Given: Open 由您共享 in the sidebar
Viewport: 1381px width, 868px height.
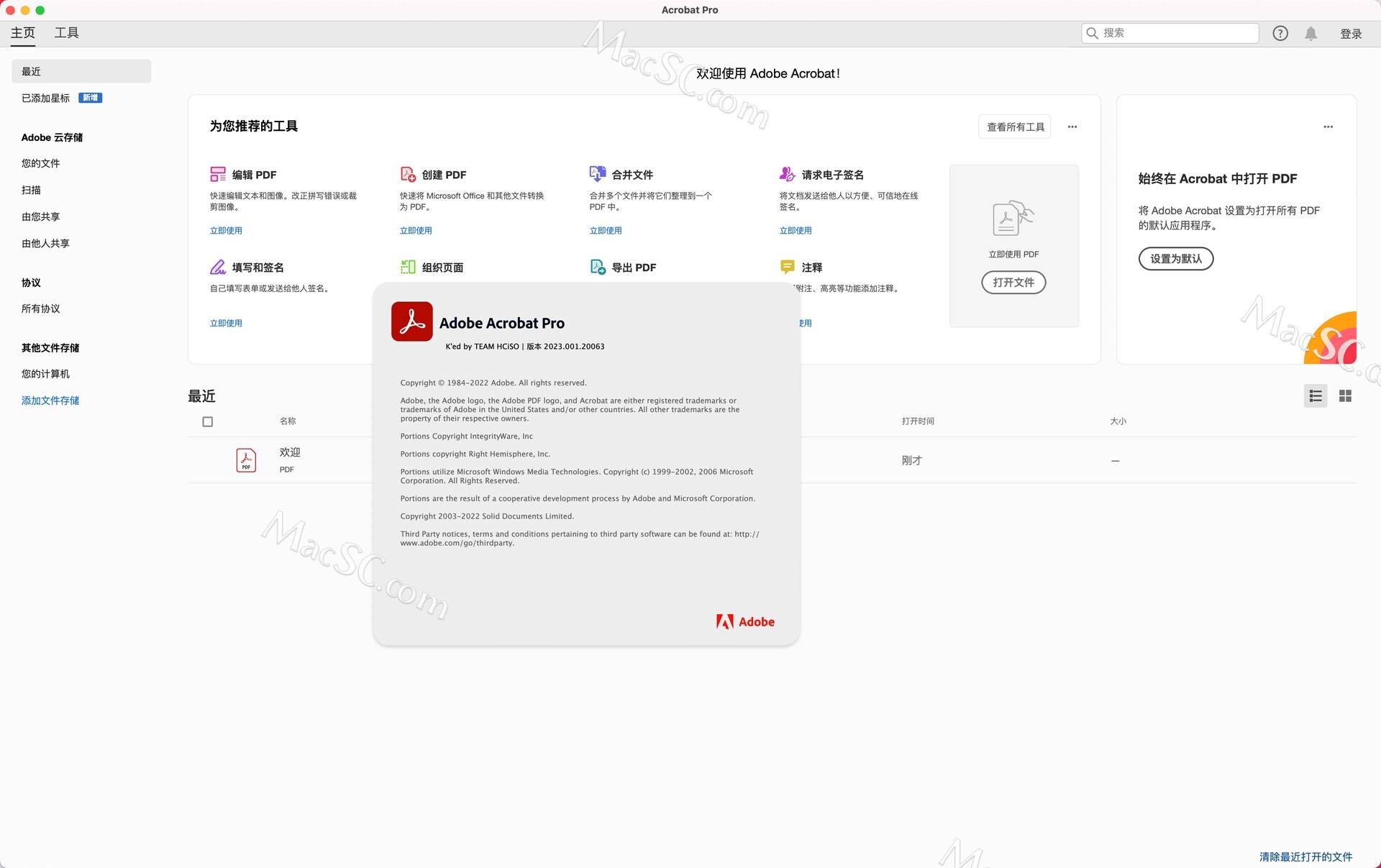Looking at the screenshot, I should pyautogui.click(x=41, y=216).
